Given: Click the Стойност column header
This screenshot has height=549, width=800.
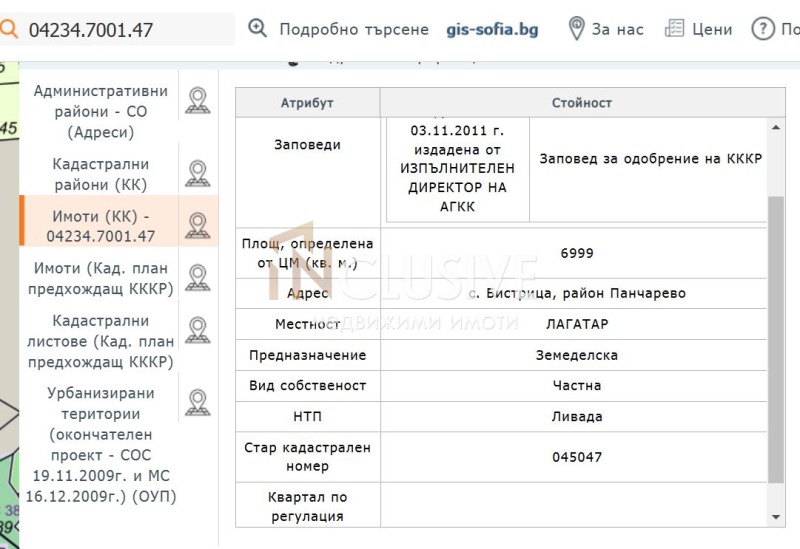Looking at the screenshot, I should pyautogui.click(x=582, y=103).
